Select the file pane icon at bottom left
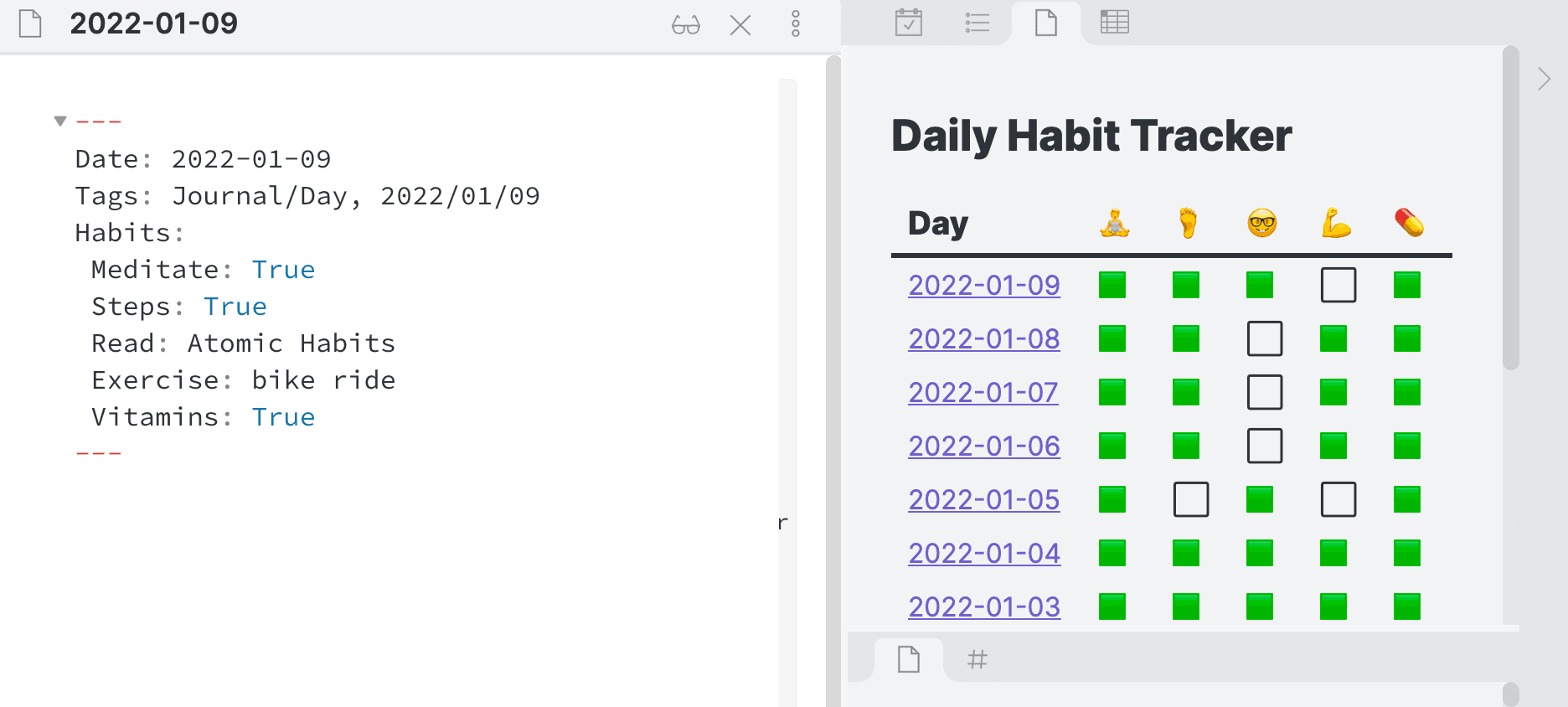The height and width of the screenshot is (707, 1568). click(x=910, y=659)
